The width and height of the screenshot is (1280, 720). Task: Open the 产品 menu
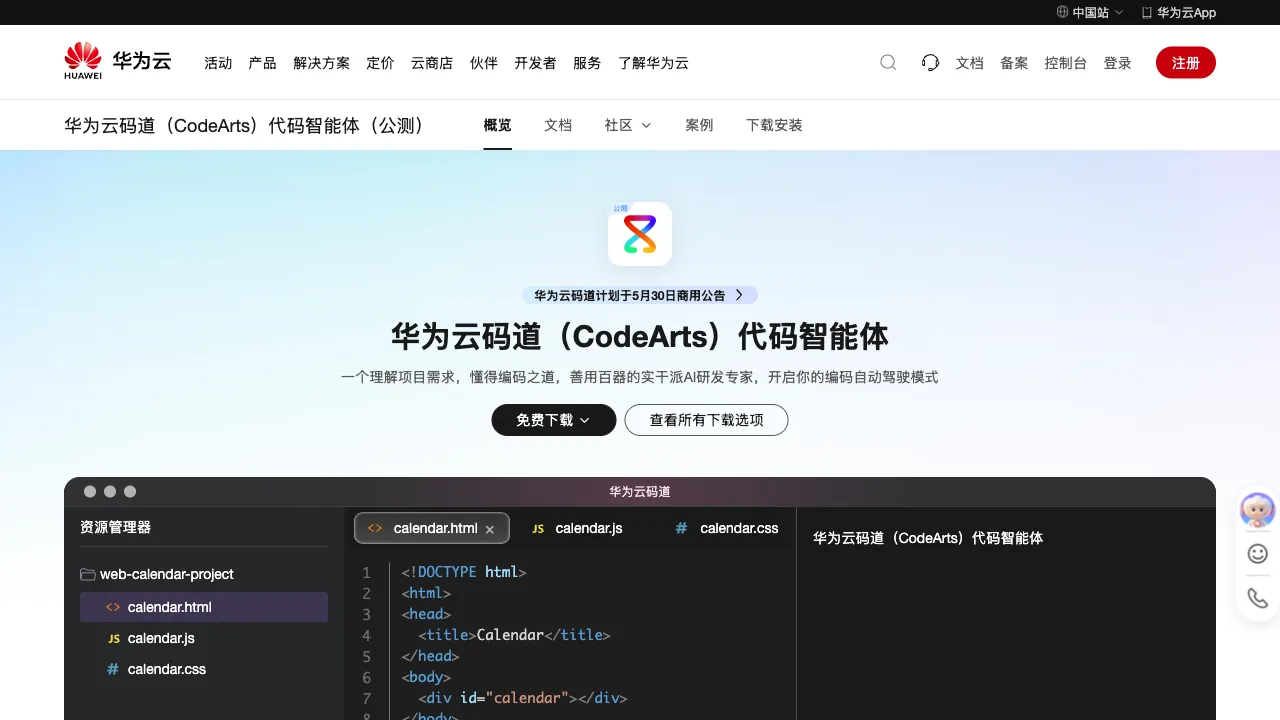(262, 62)
